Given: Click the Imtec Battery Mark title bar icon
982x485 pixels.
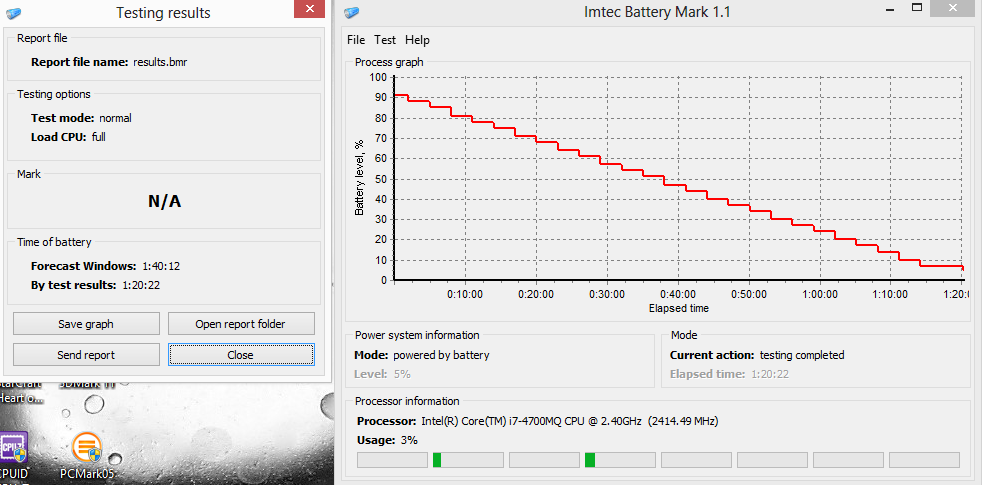Looking at the screenshot, I should point(352,12).
